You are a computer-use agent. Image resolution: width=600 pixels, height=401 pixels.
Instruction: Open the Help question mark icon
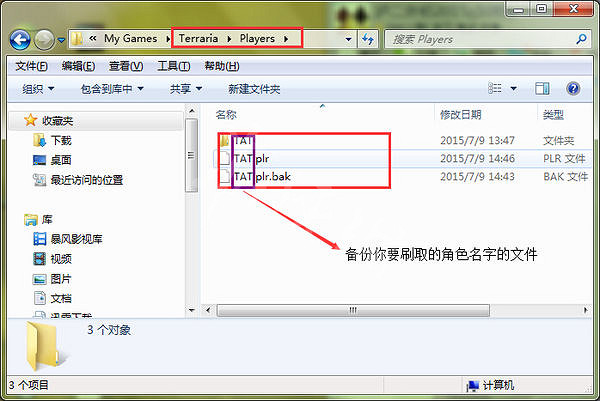pos(573,89)
